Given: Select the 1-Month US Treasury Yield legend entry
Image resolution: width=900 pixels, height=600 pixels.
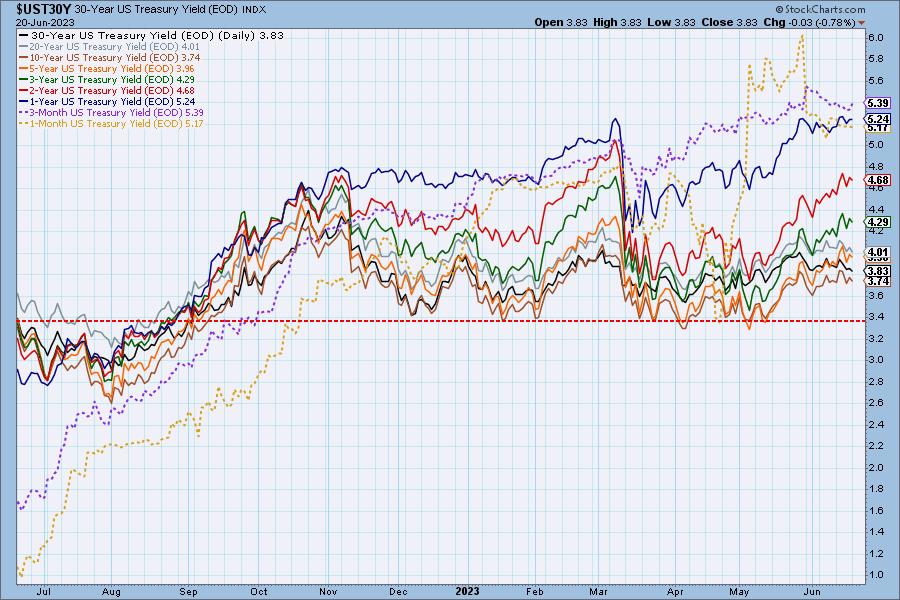Looking at the screenshot, I should coord(111,123).
